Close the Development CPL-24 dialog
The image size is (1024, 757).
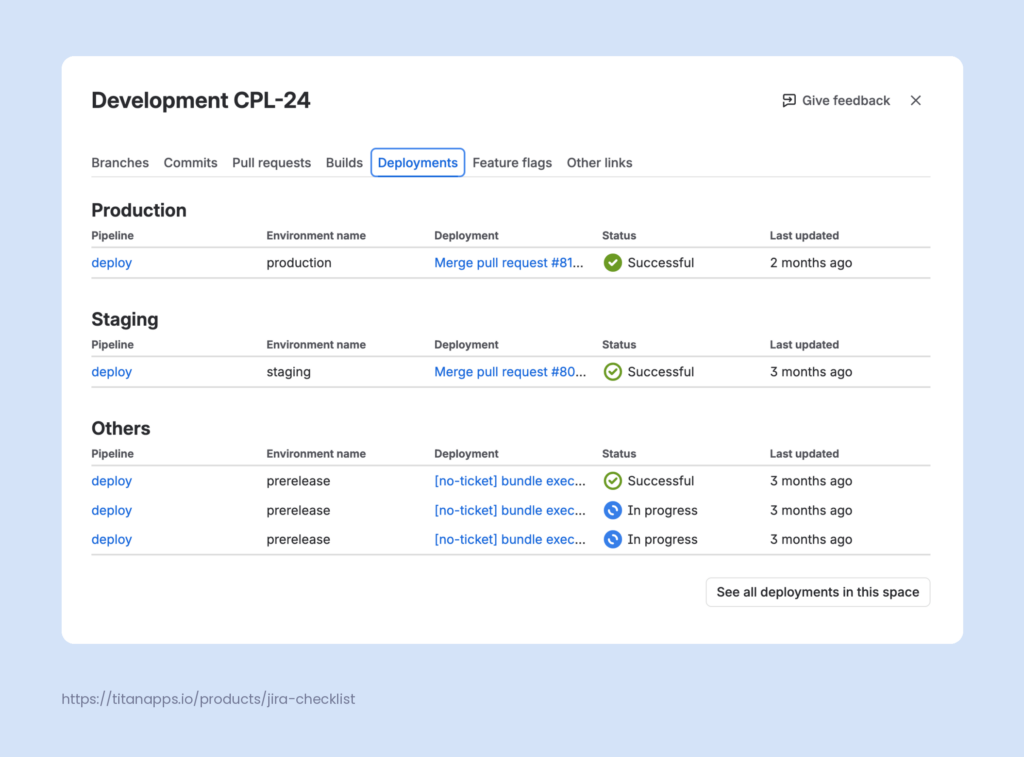coord(916,101)
